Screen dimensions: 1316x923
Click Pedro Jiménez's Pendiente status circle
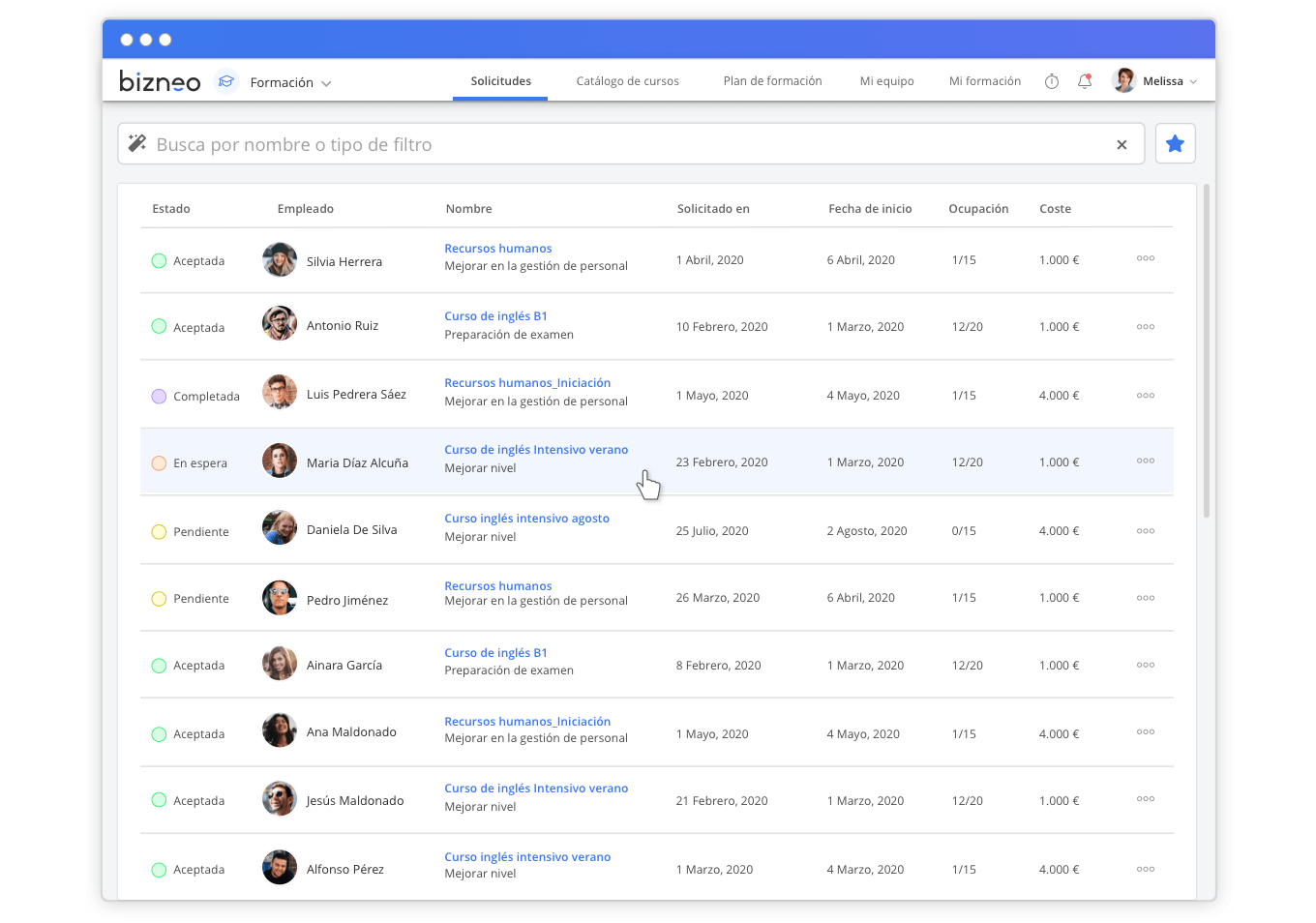click(160, 599)
